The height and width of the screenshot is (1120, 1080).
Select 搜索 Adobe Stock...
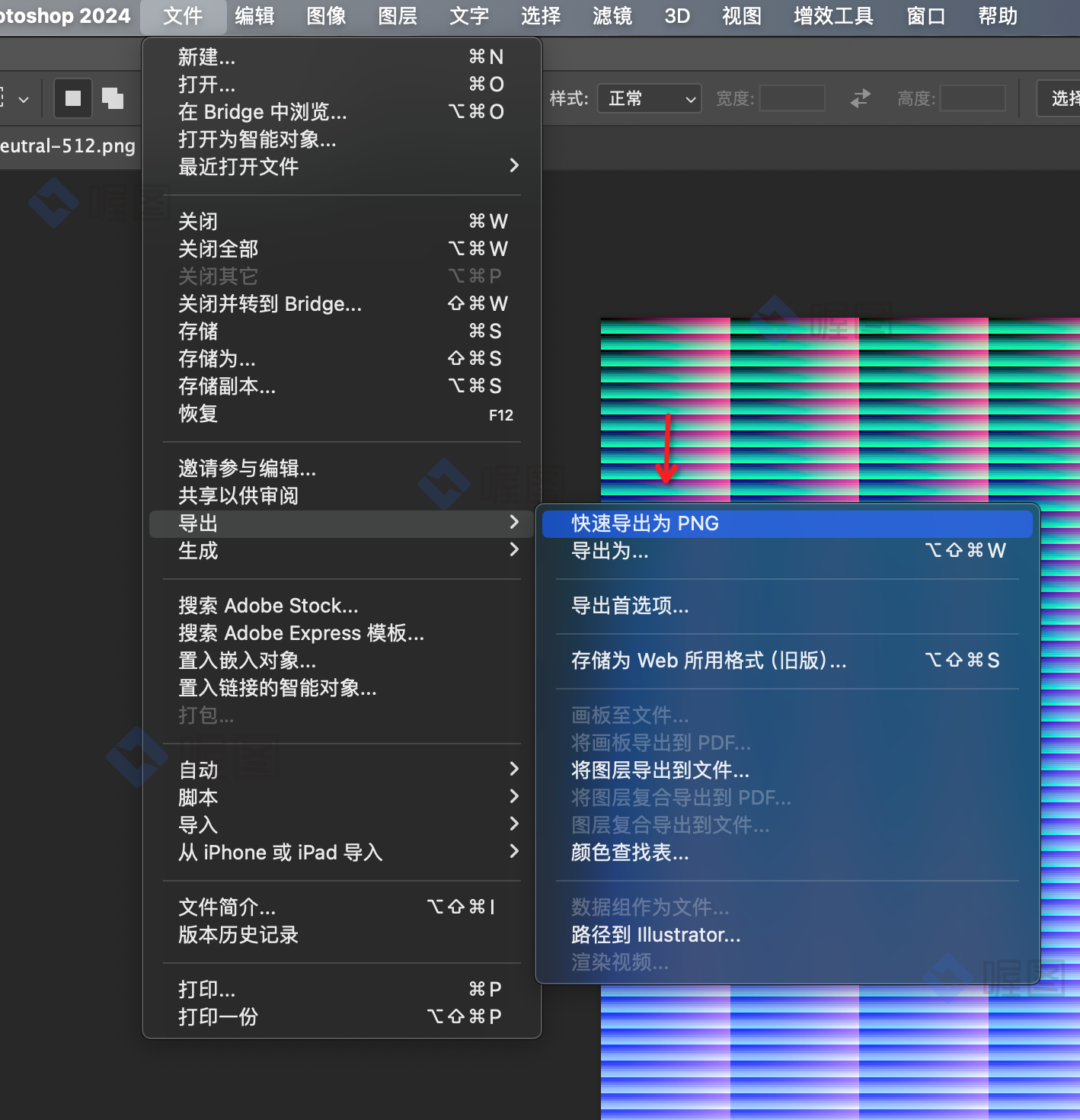tap(341, 606)
